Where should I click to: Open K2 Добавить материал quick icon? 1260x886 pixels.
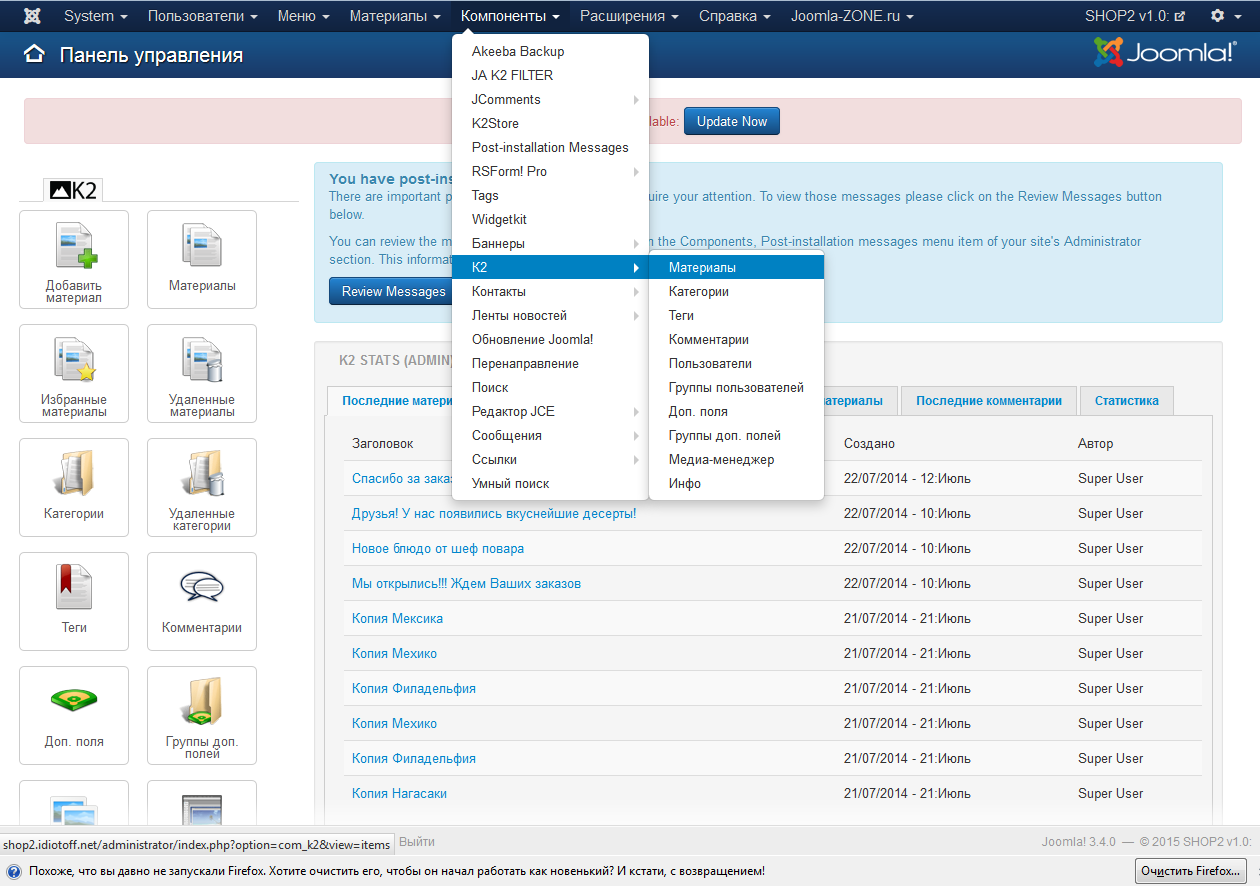coord(74,259)
